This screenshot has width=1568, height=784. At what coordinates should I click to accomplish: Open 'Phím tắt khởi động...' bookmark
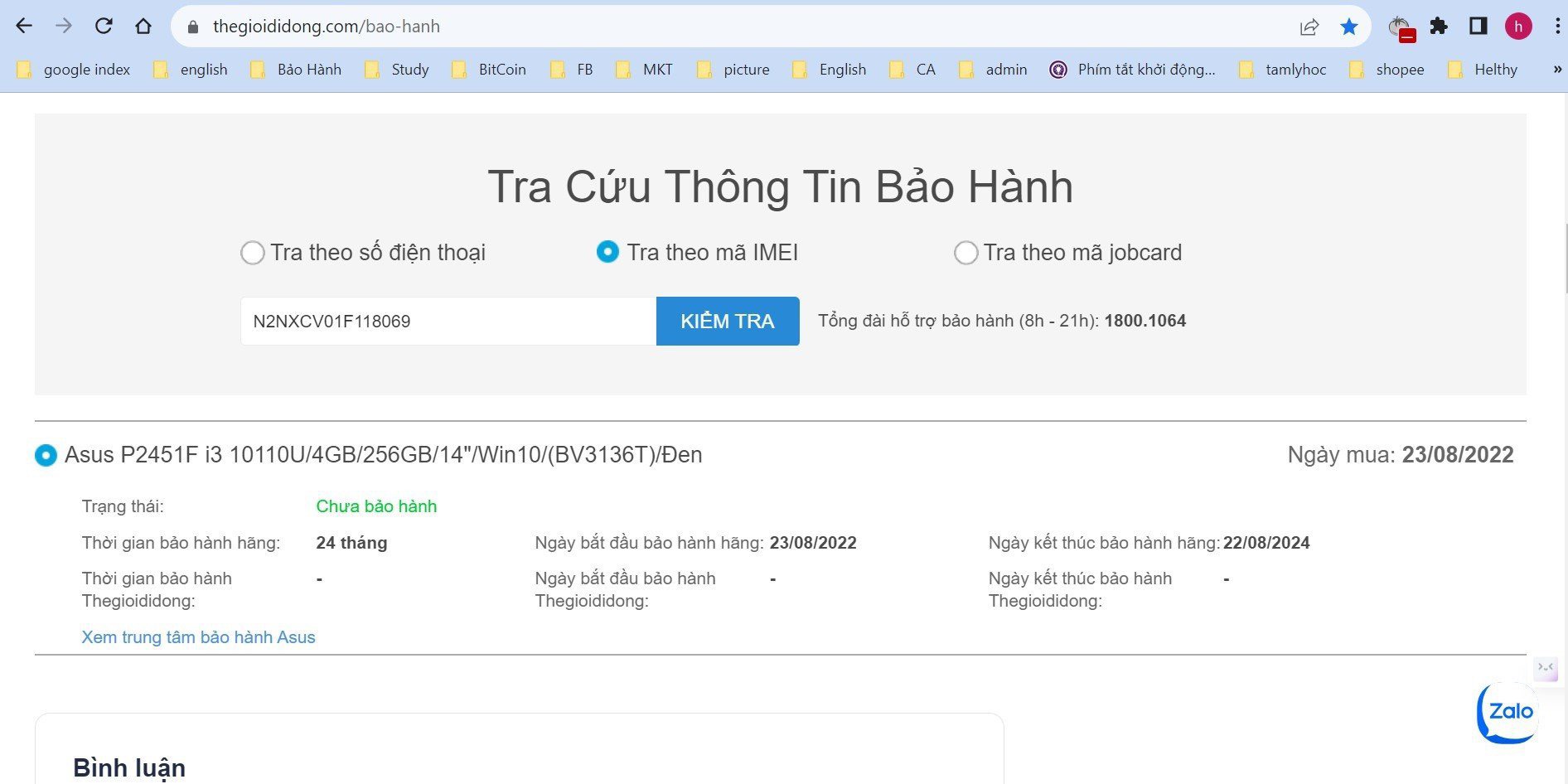(1132, 70)
